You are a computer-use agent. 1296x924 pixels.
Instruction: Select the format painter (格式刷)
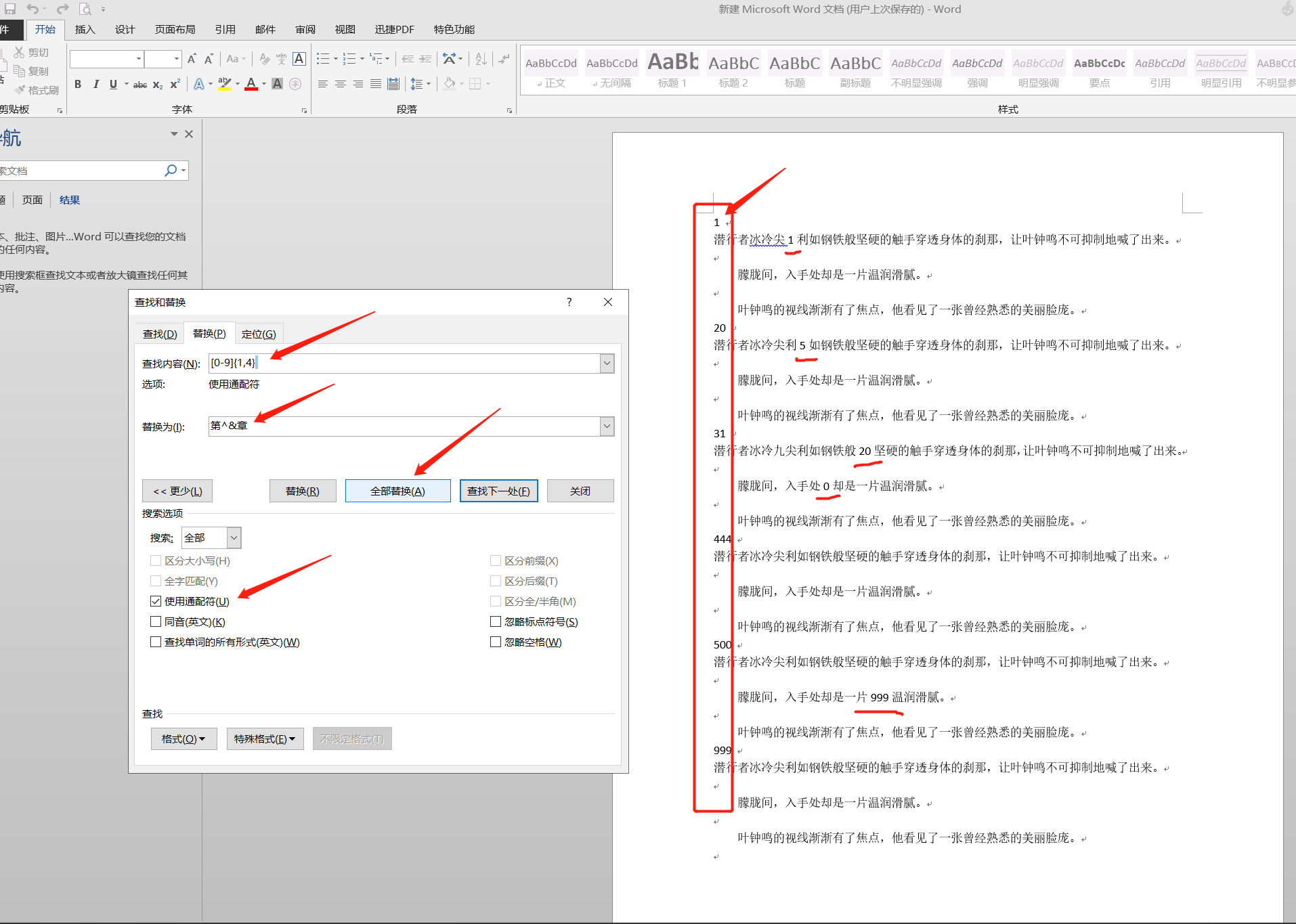point(37,90)
